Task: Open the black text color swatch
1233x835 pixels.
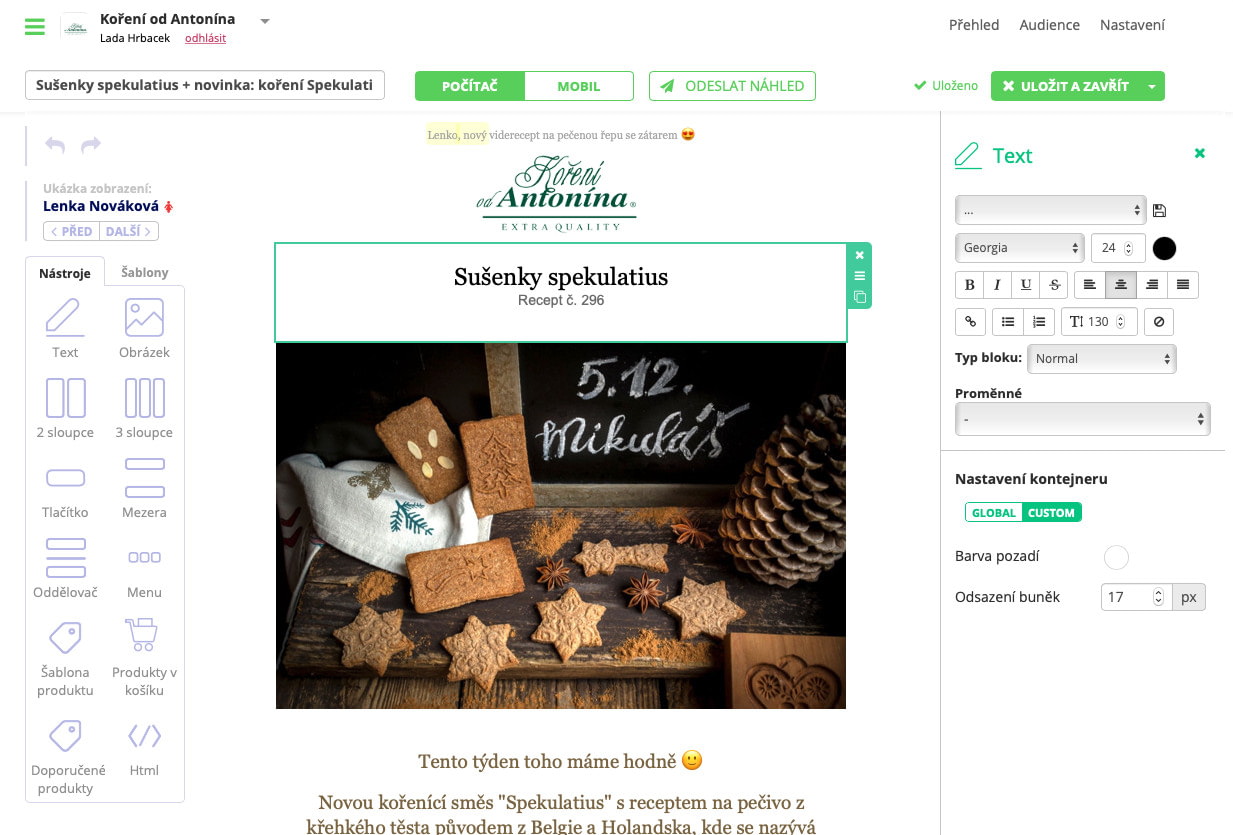Action: coord(1164,248)
